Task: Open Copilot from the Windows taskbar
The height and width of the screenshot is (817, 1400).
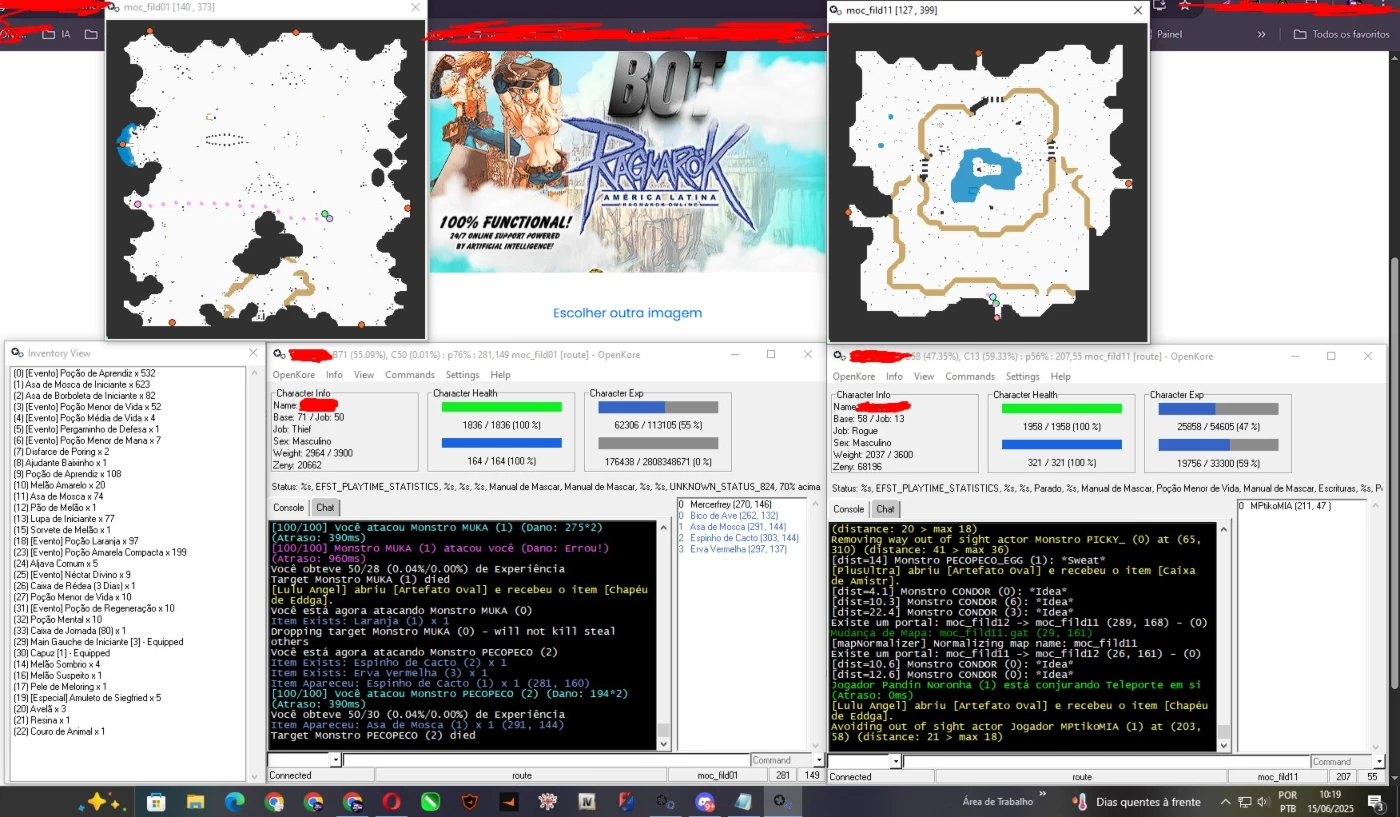Action: click(104, 802)
